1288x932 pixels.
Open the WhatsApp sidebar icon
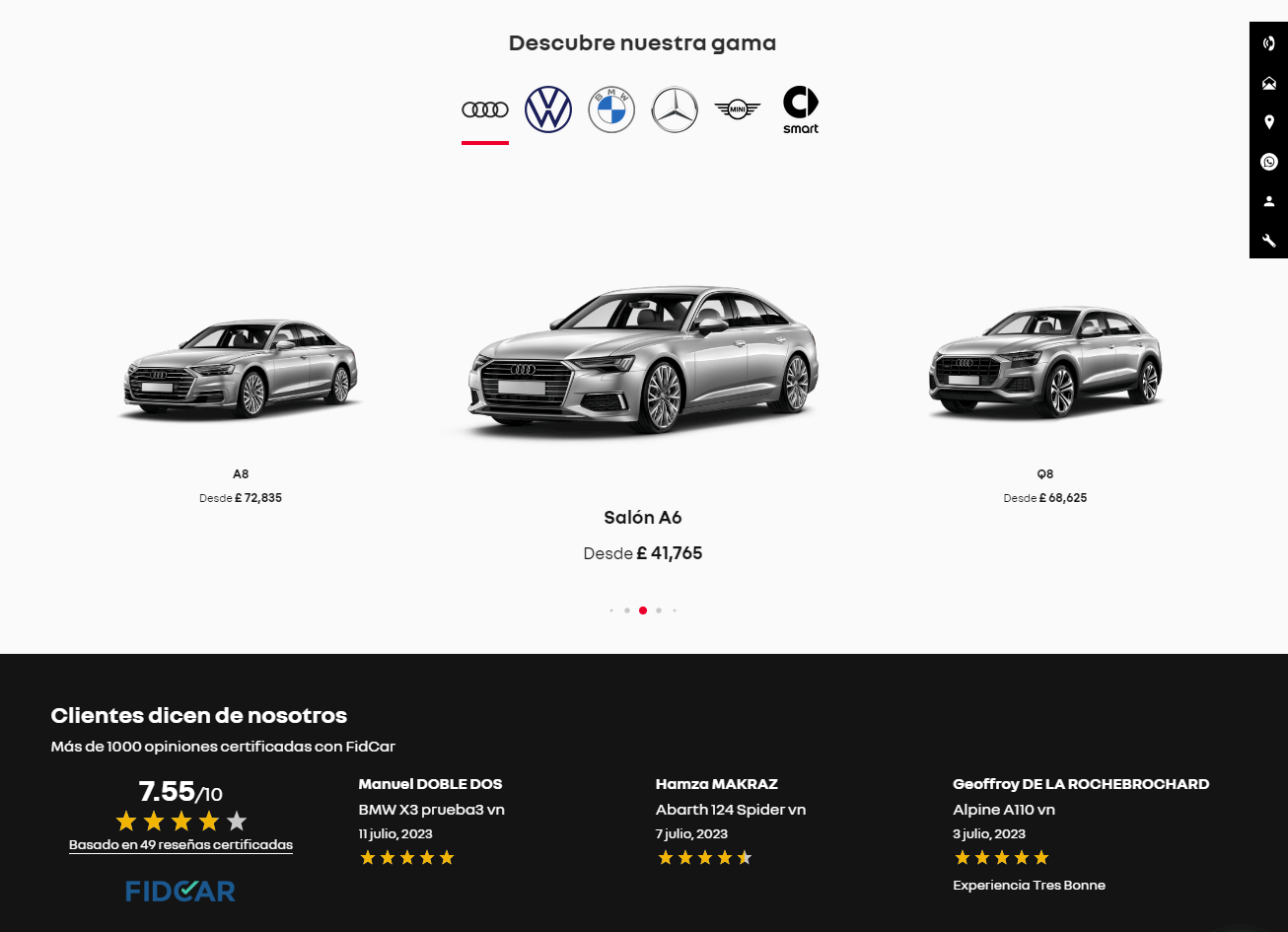tap(1269, 162)
